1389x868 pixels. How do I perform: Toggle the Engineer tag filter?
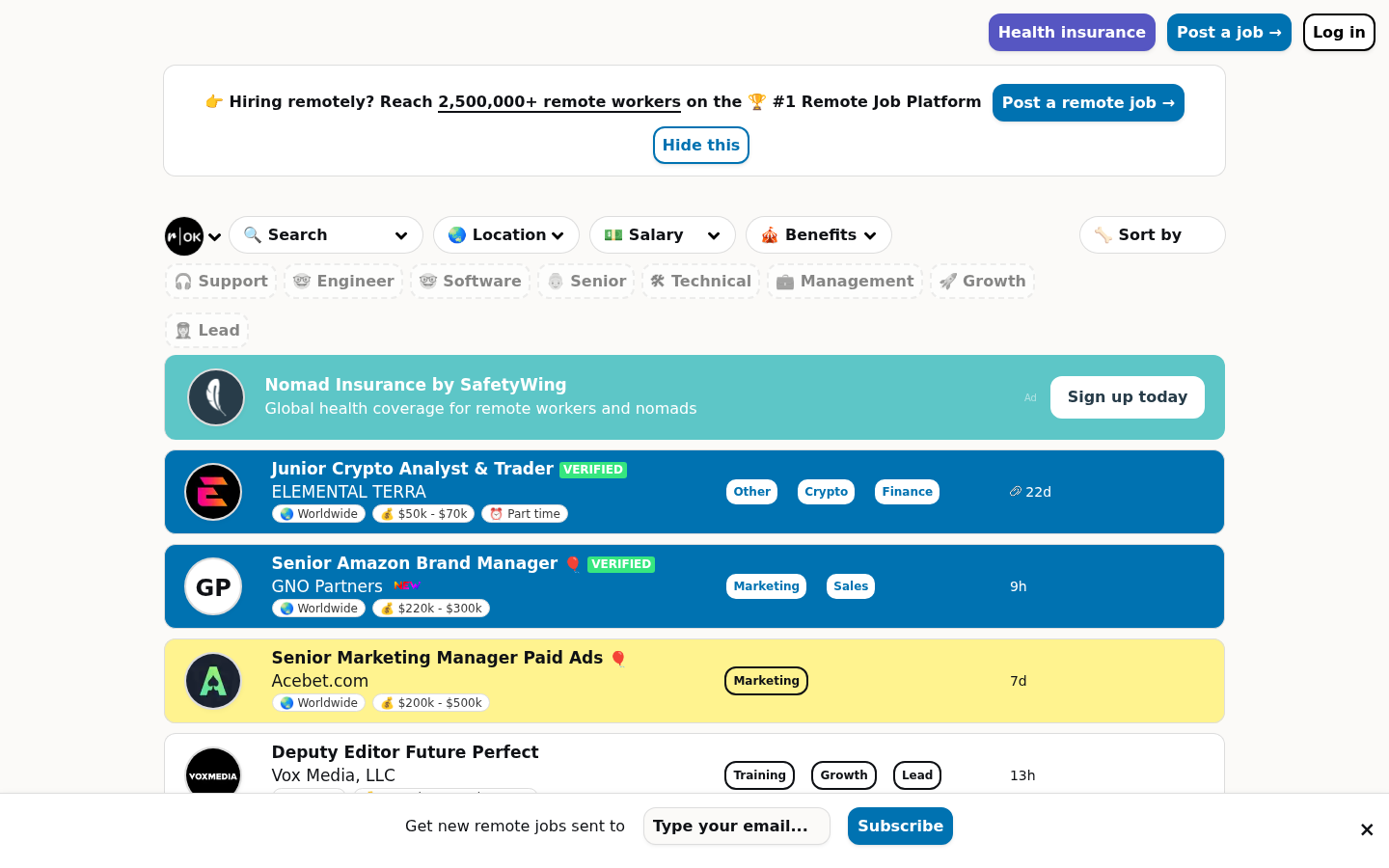(x=343, y=282)
